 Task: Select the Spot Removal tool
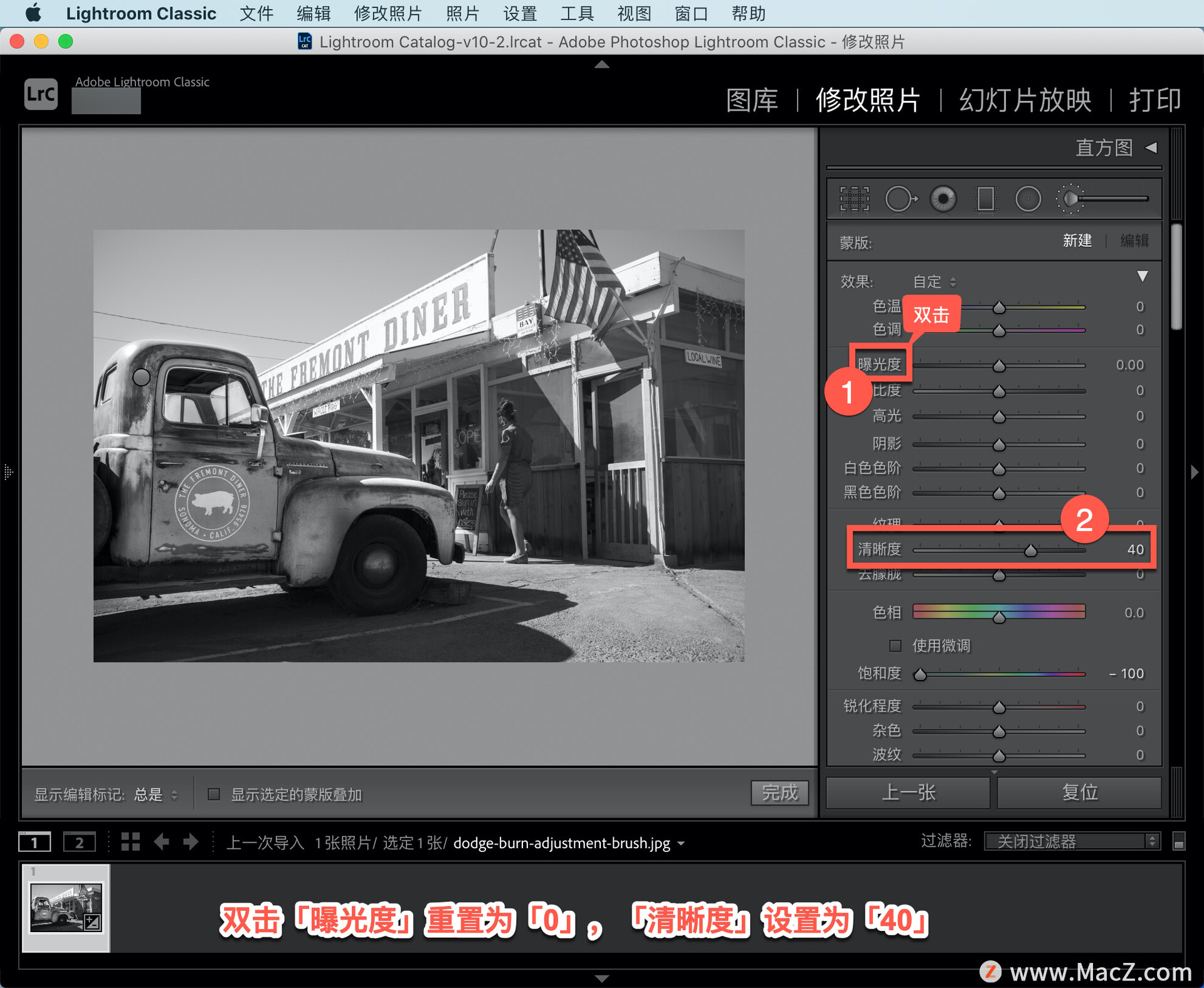[x=901, y=199]
